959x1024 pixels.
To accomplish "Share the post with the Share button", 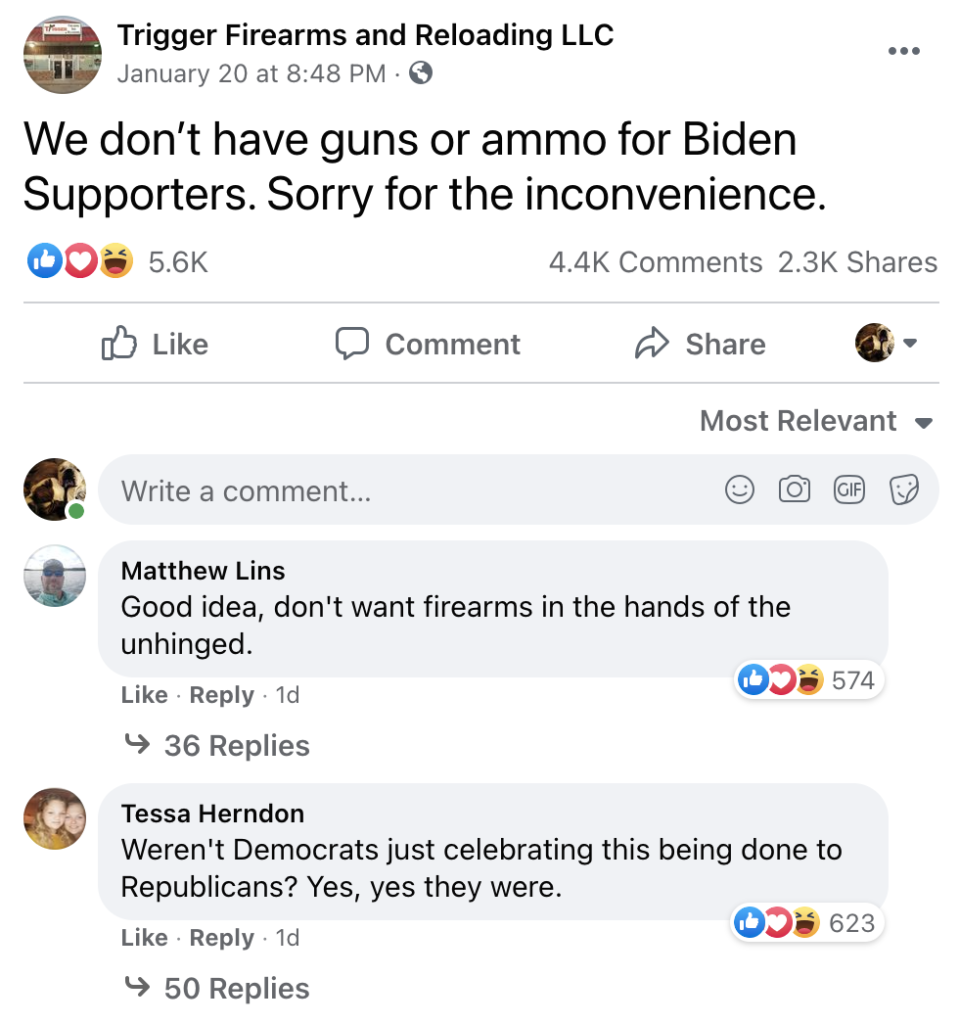I will tap(700, 344).
